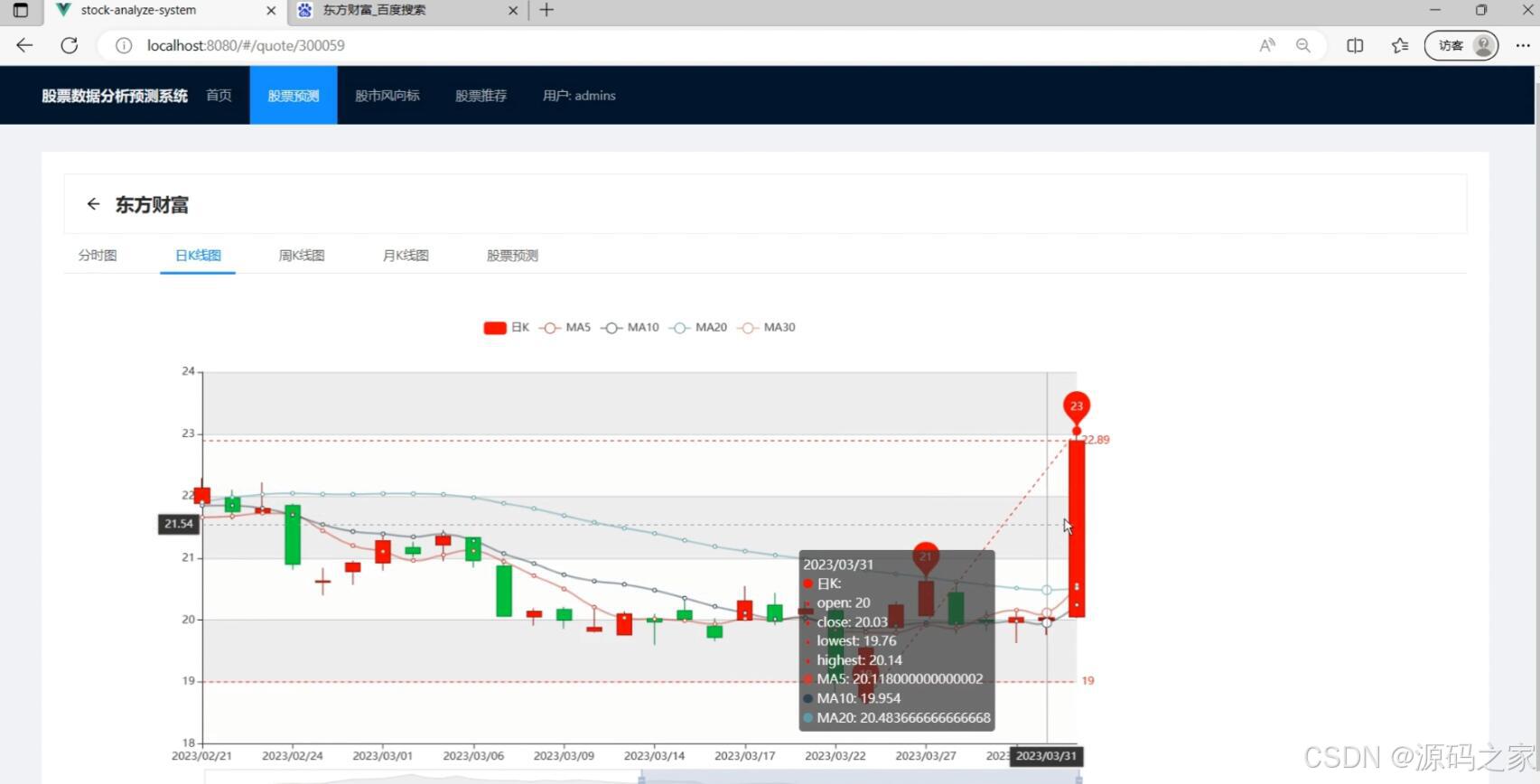Close the 东方财富_百度搜索 tab
Screen dimensions: 1540x784
click(513, 11)
